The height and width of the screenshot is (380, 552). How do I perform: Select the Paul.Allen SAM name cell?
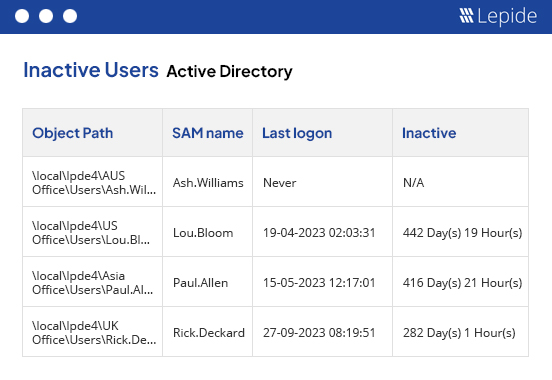(x=207, y=282)
